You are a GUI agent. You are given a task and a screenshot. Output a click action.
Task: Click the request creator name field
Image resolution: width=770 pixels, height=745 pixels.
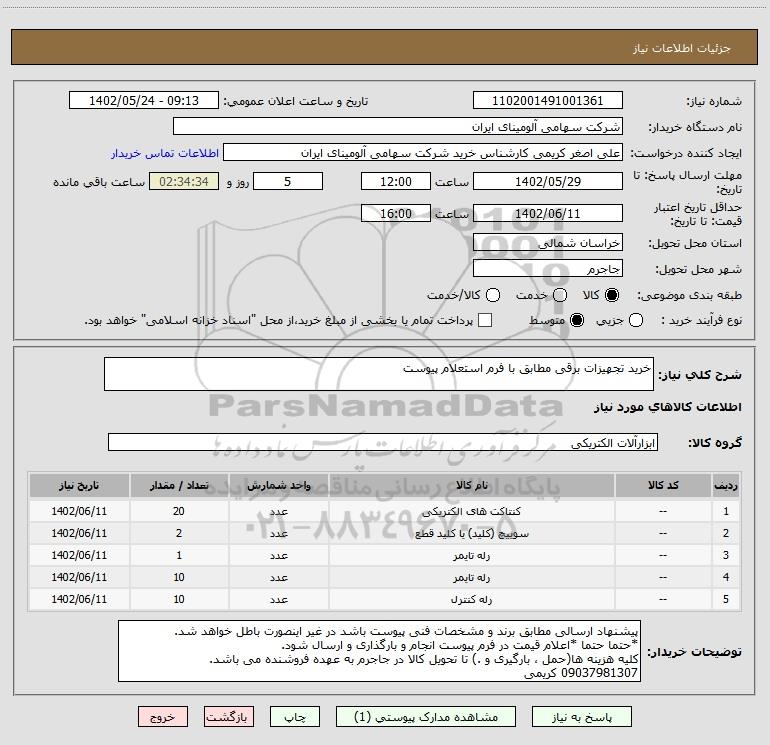(x=423, y=152)
